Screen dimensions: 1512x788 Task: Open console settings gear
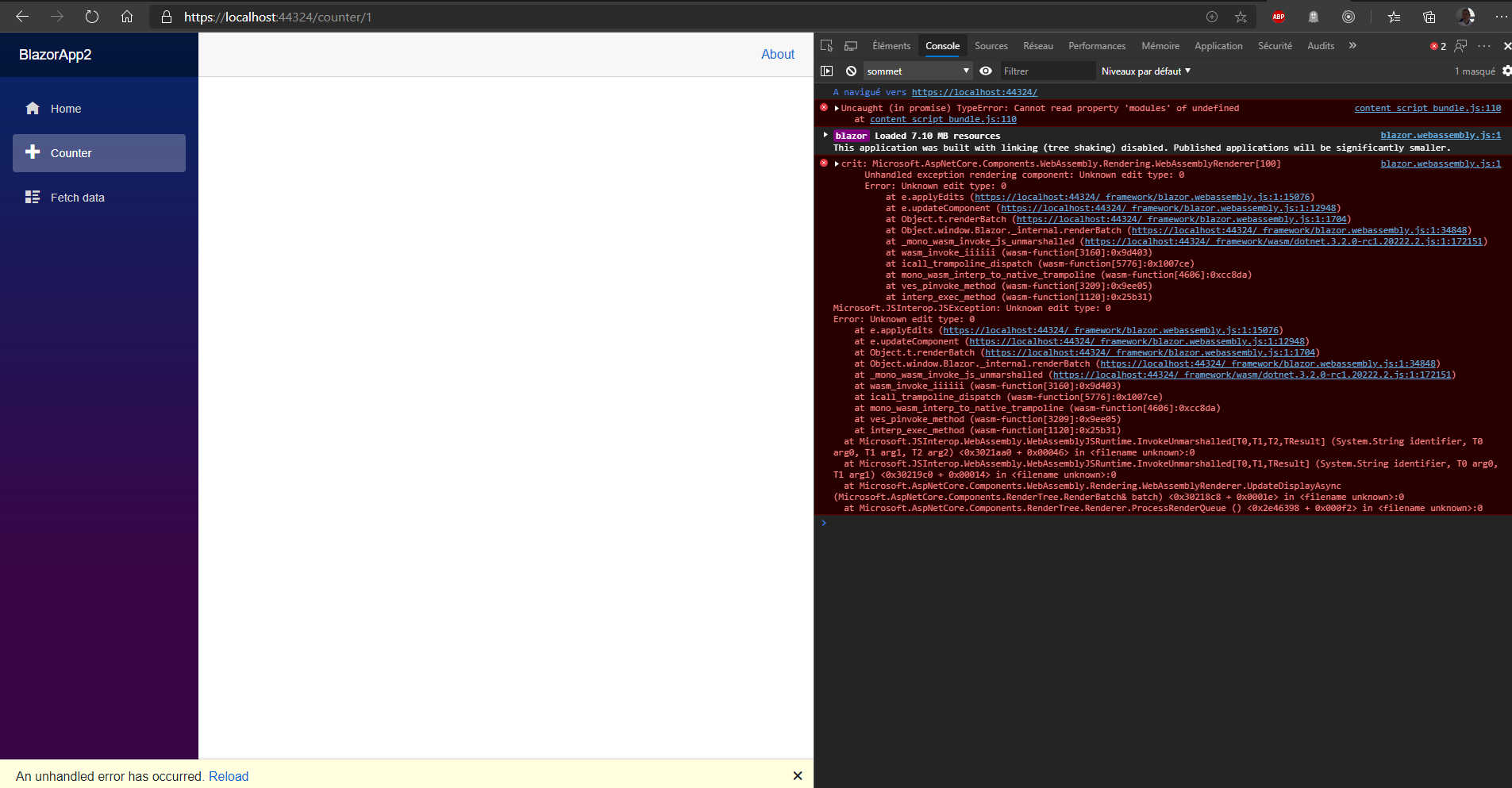(x=1506, y=71)
